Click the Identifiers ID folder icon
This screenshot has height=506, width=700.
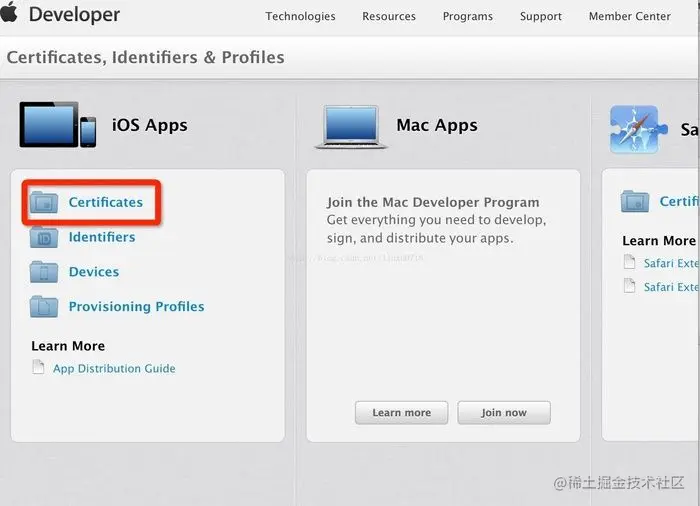44,237
